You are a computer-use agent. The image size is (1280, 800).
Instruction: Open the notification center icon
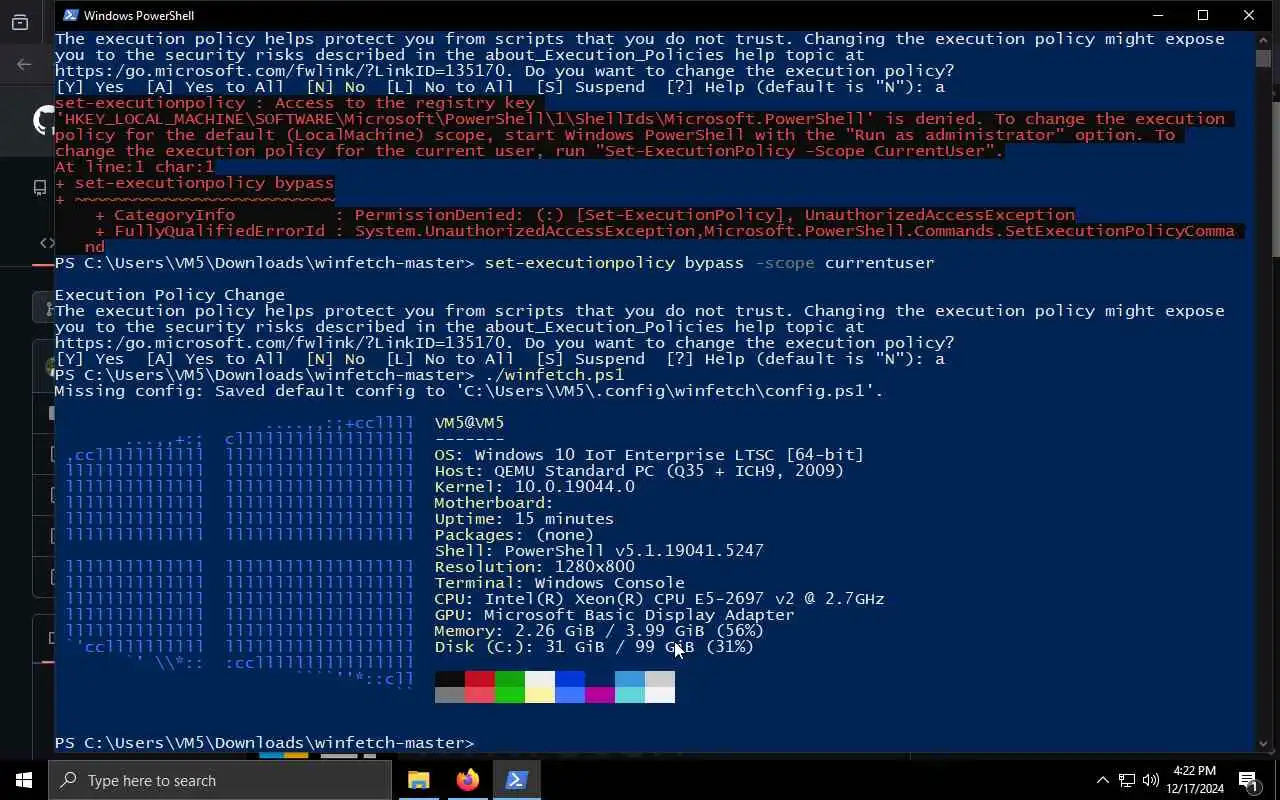click(x=1249, y=780)
